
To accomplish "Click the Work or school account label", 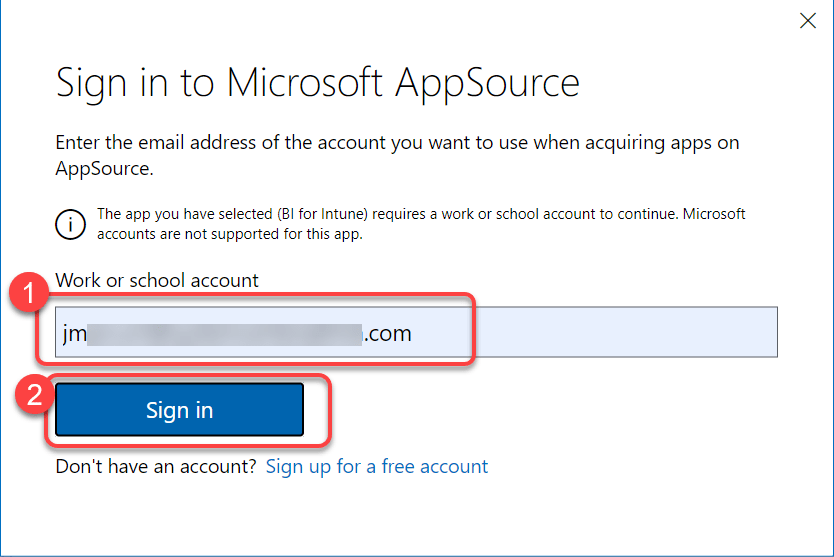I will click(x=157, y=281).
